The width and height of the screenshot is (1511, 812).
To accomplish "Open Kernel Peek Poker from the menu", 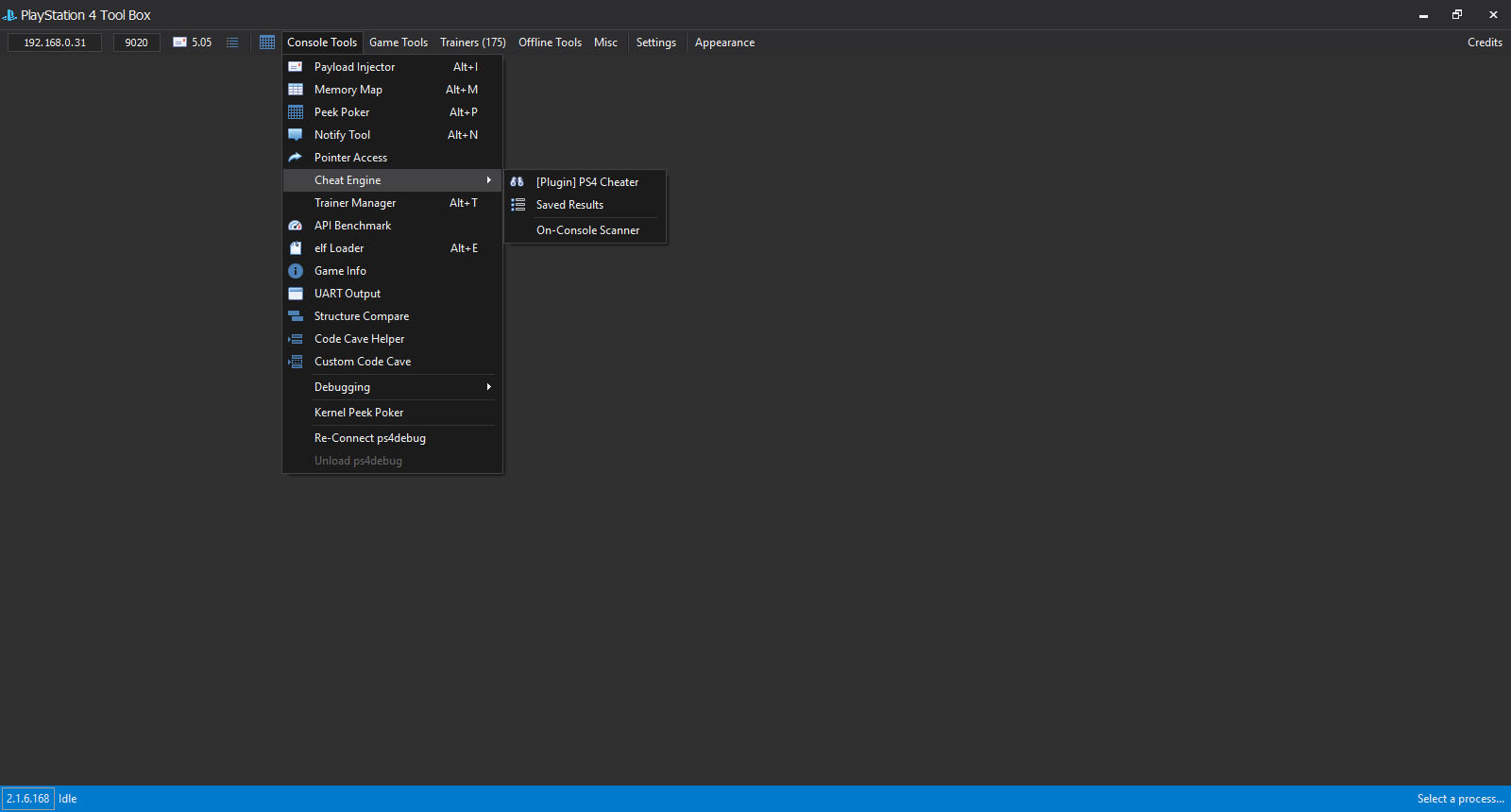I will pyautogui.click(x=392, y=413).
